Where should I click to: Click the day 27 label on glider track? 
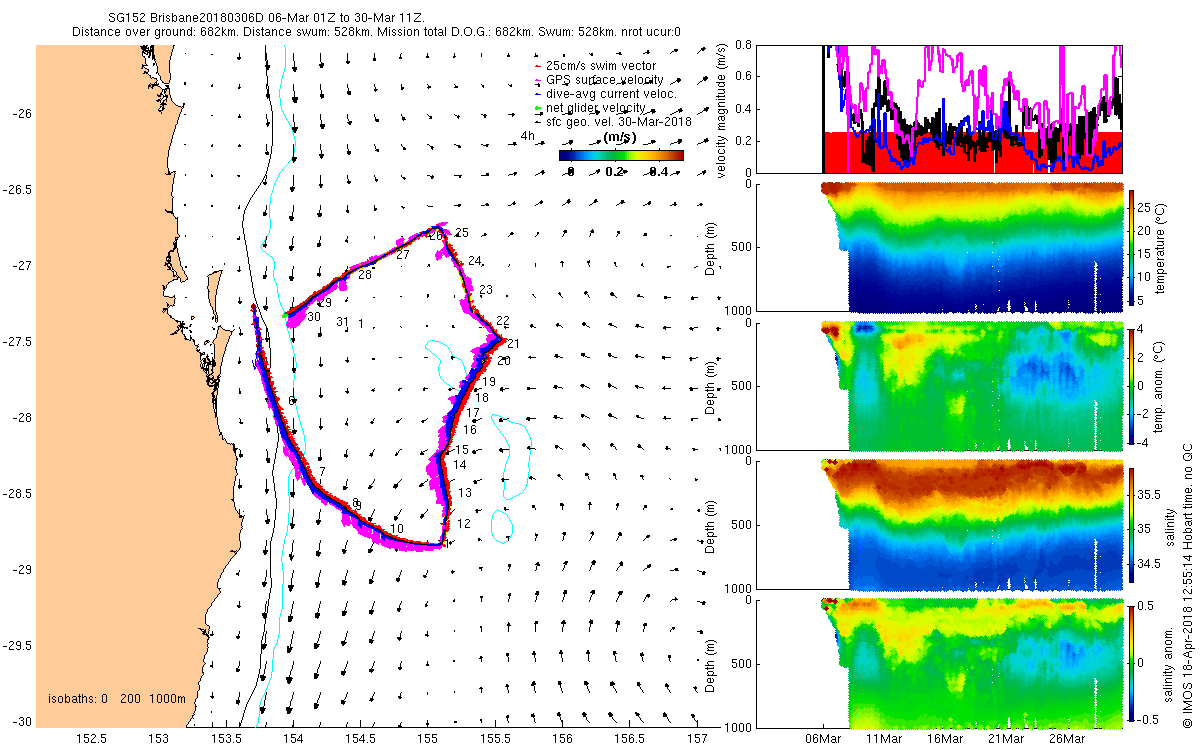coord(403,255)
